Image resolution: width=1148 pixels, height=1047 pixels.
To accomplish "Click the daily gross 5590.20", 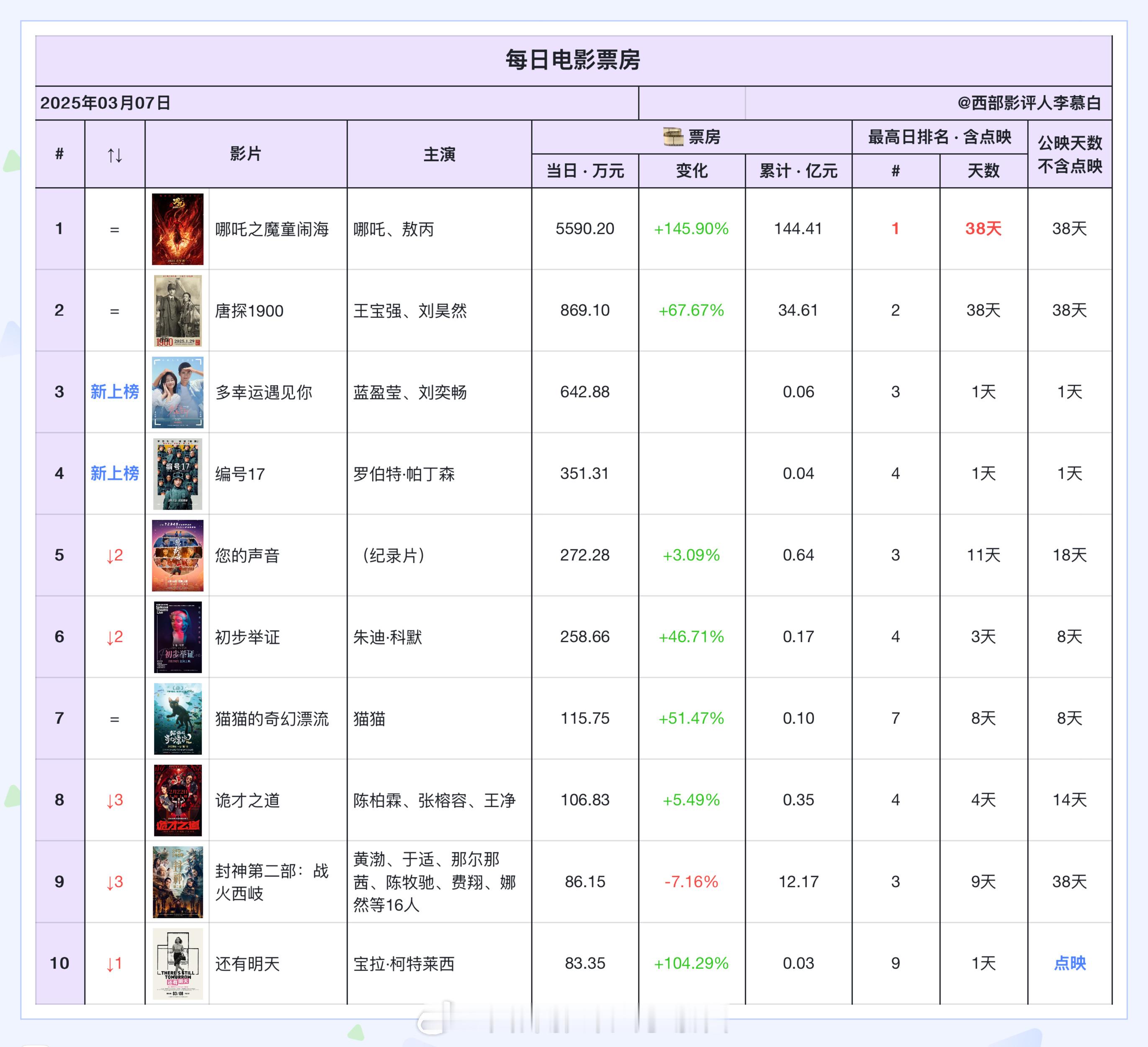I will pyautogui.click(x=585, y=229).
